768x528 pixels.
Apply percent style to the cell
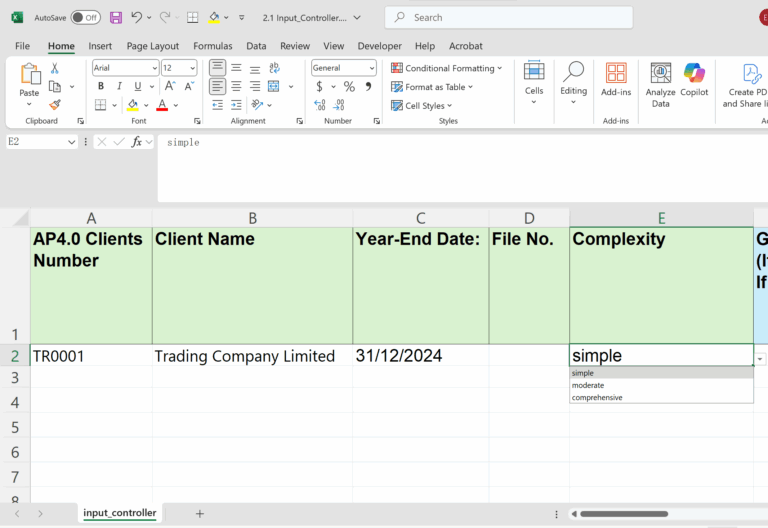coord(349,87)
